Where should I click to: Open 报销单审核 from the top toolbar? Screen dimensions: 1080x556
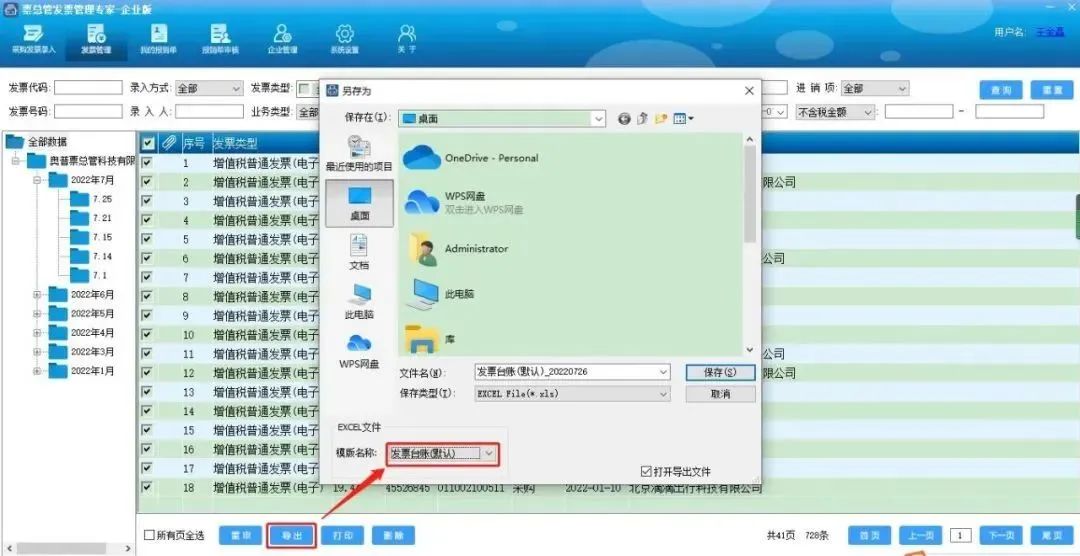coord(220,38)
